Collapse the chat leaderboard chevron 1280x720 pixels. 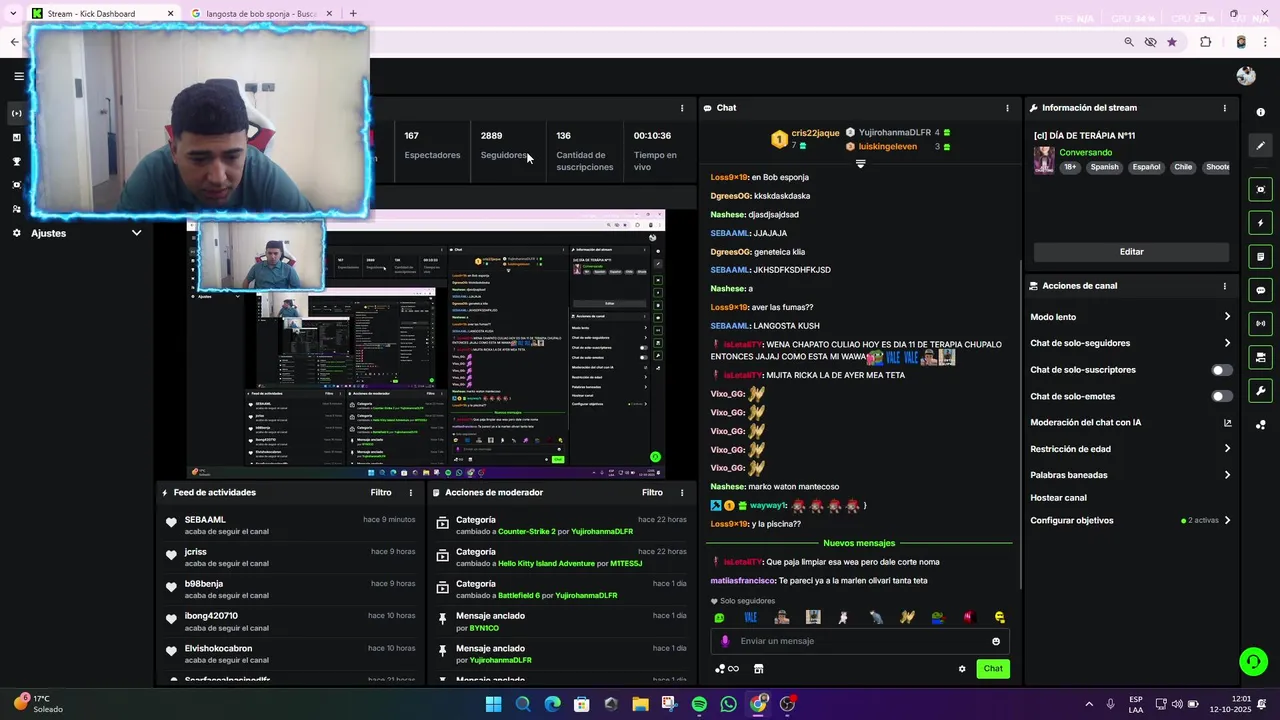[x=860, y=164]
